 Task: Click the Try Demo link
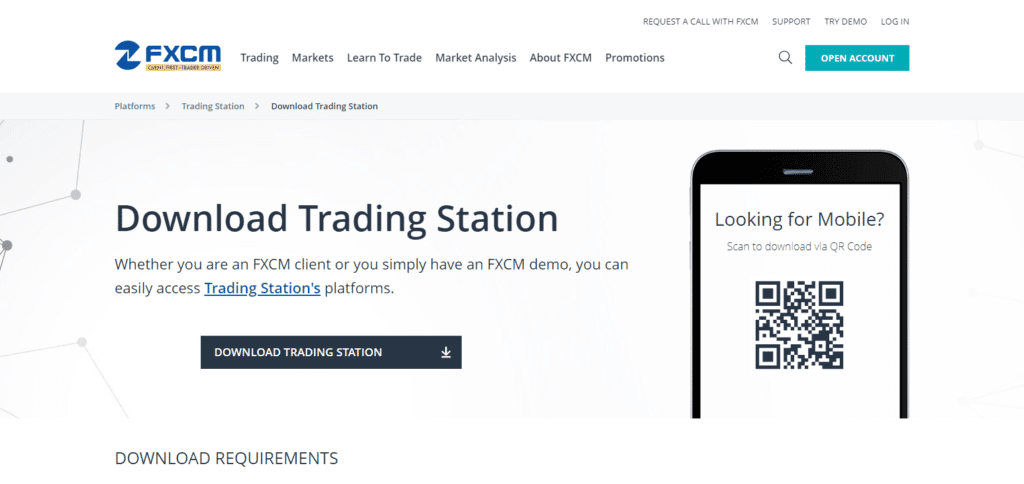coord(846,22)
